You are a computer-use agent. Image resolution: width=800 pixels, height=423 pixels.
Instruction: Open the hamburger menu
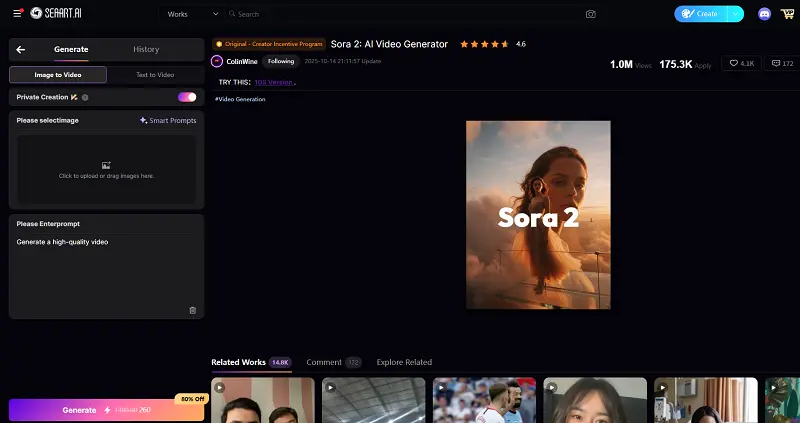17,13
